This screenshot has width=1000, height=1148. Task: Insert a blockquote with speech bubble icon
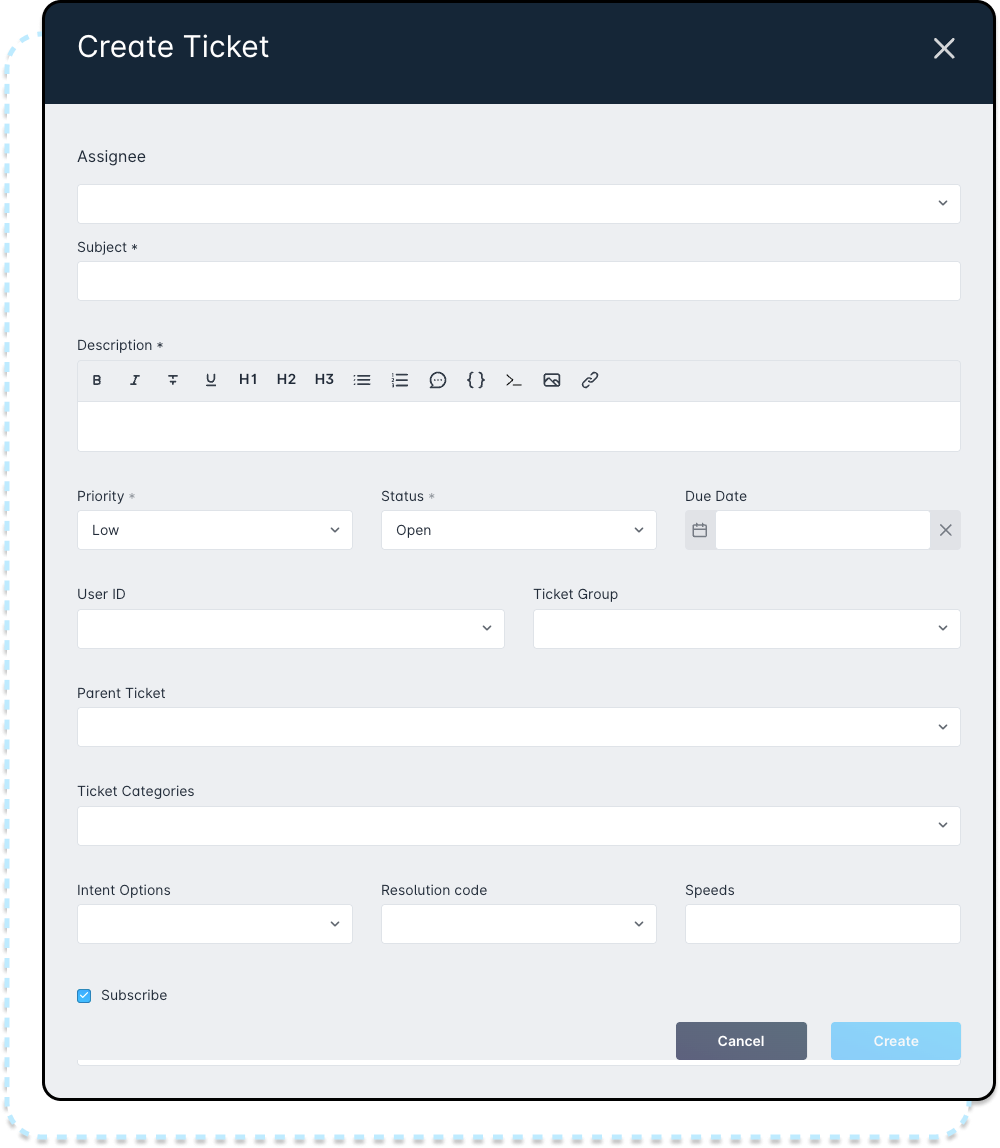tap(438, 380)
